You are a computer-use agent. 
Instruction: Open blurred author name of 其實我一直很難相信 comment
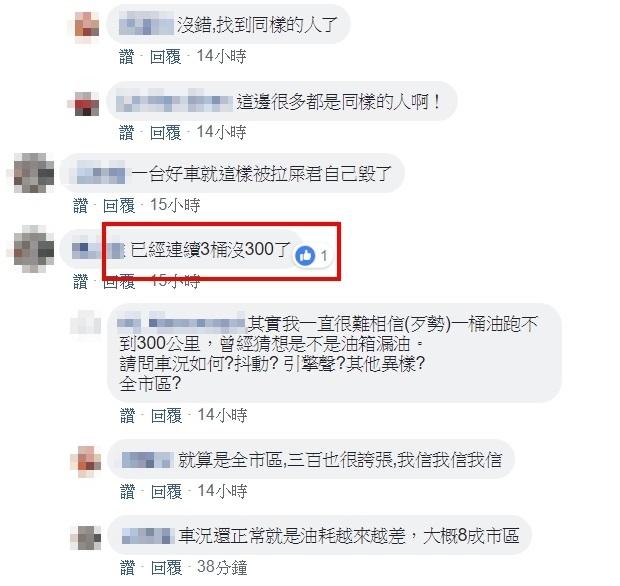coord(182,323)
